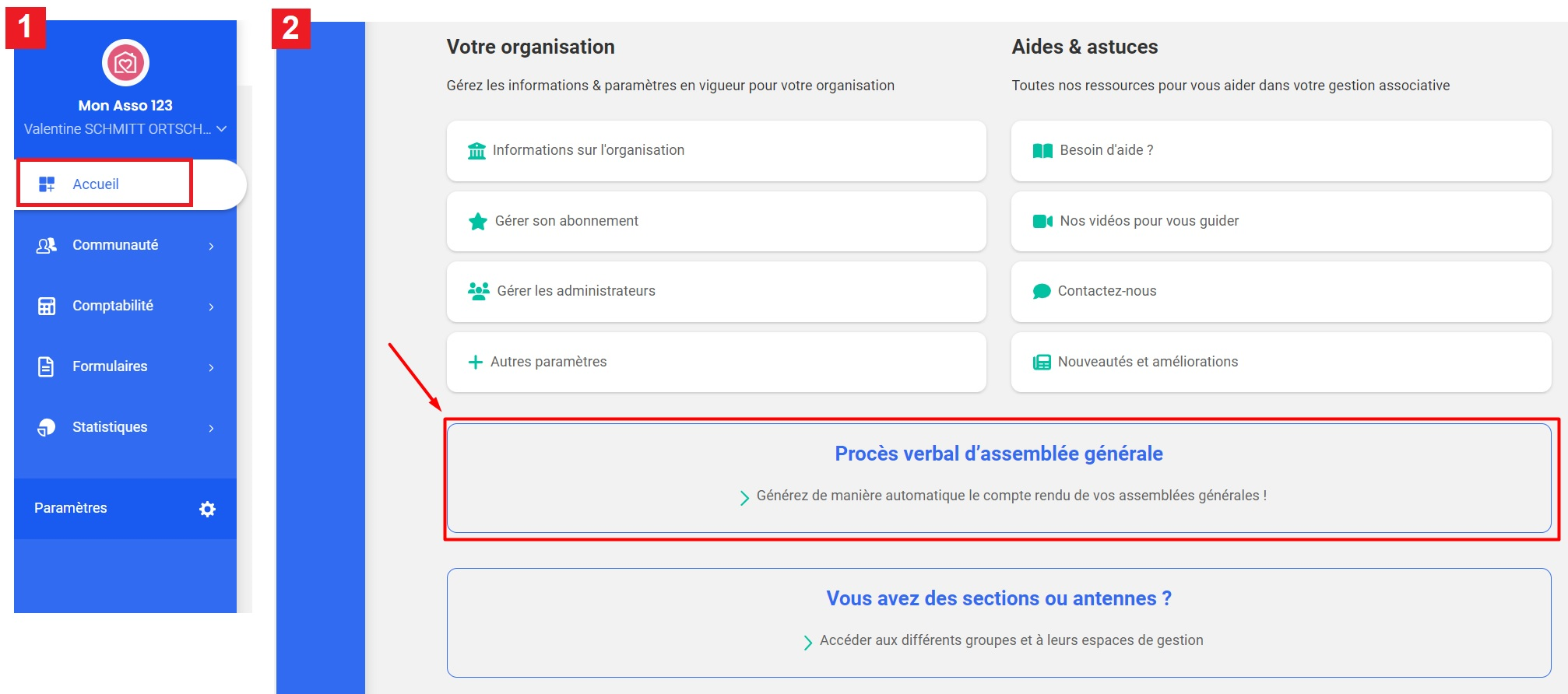Click the Communauté people icon
1568x694 pixels.
pos(47,245)
